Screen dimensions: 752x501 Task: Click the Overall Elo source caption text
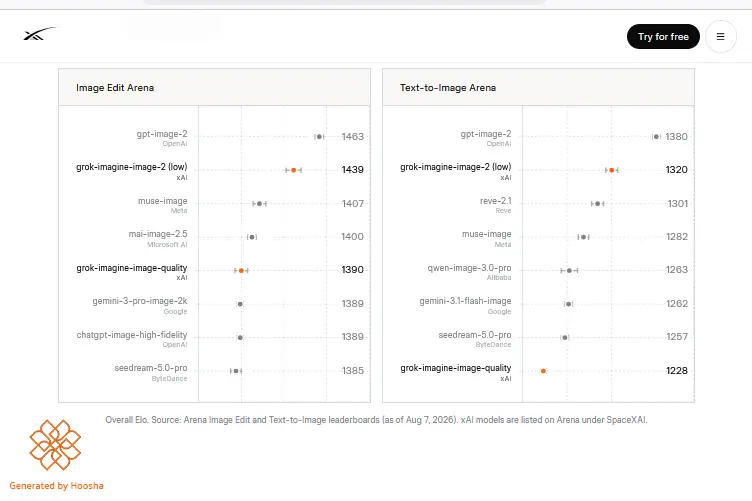click(x=376, y=420)
